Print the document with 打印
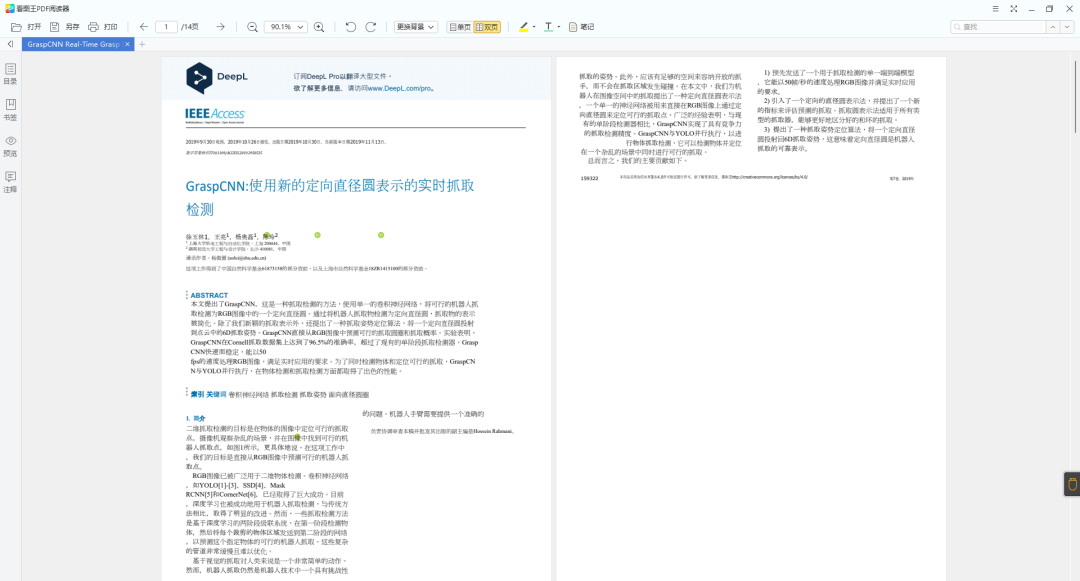The width and height of the screenshot is (1080, 581). coord(103,27)
